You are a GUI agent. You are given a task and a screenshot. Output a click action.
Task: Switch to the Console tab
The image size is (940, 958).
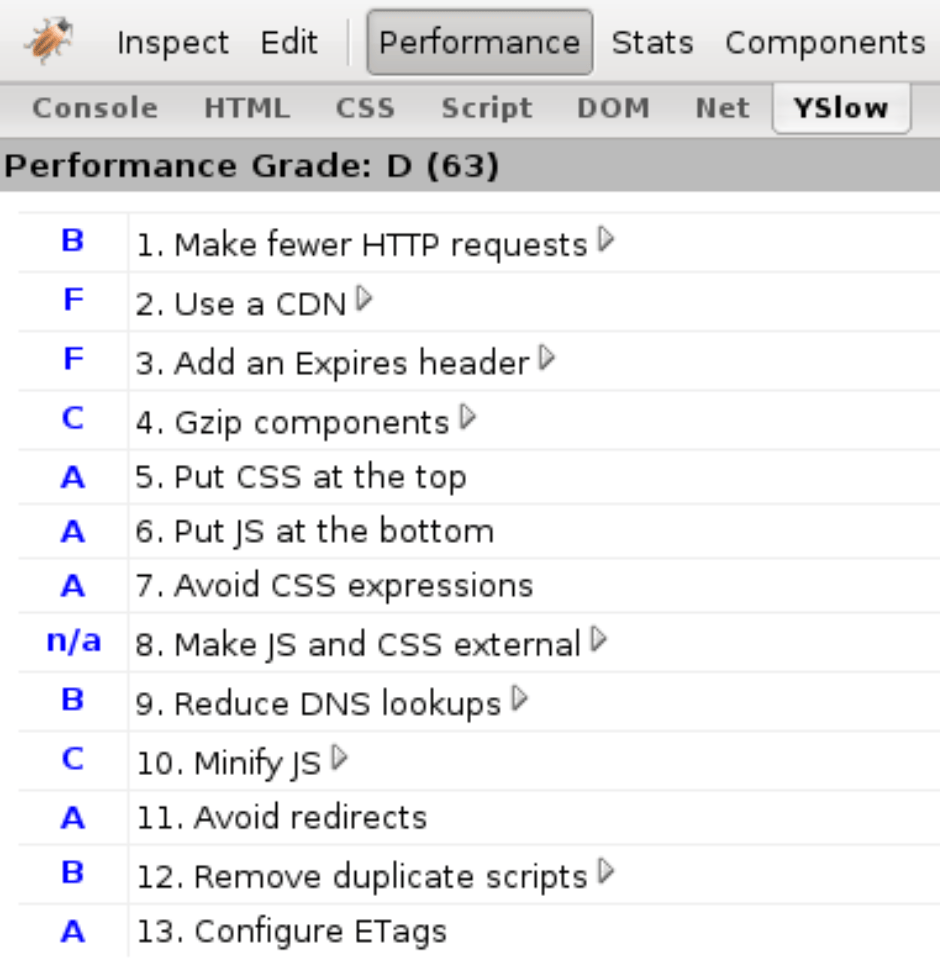pos(95,108)
